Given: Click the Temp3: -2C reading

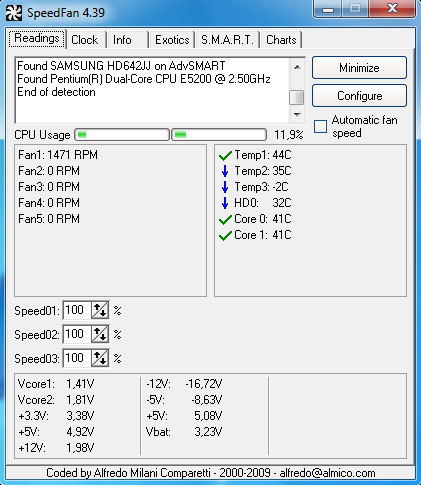Looking at the screenshot, I should point(261,187).
